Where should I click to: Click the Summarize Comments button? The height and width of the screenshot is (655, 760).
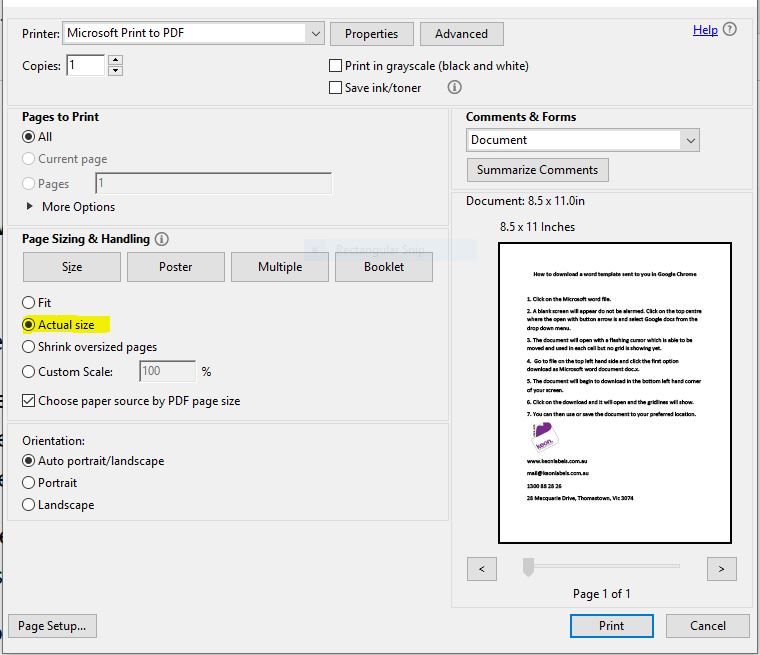[x=538, y=170]
